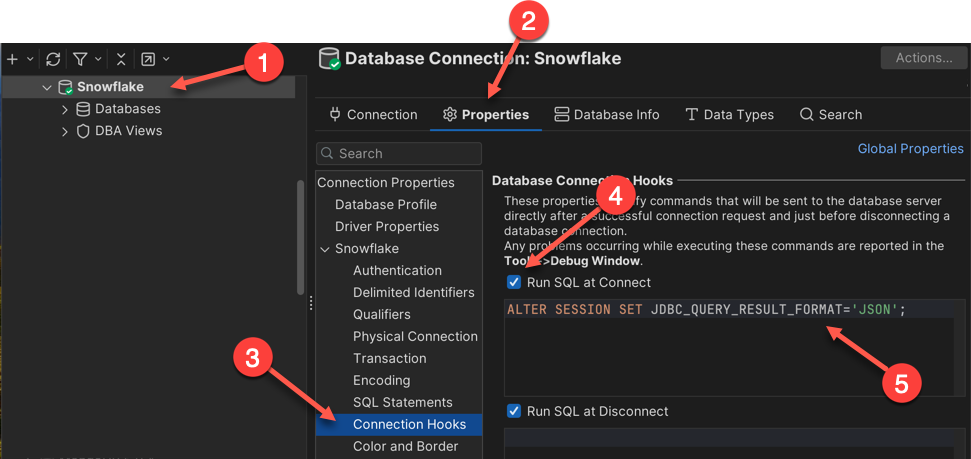Click the plus (create new) toolbar icon
The image size is (971, 459).
(12, 59)
